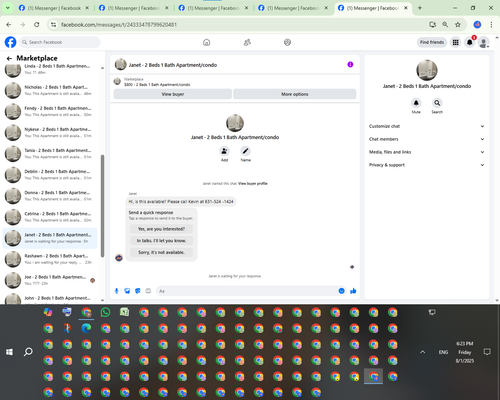Click the Marketplace back arrow
The image size is (500, 400).
click(9, 58)
